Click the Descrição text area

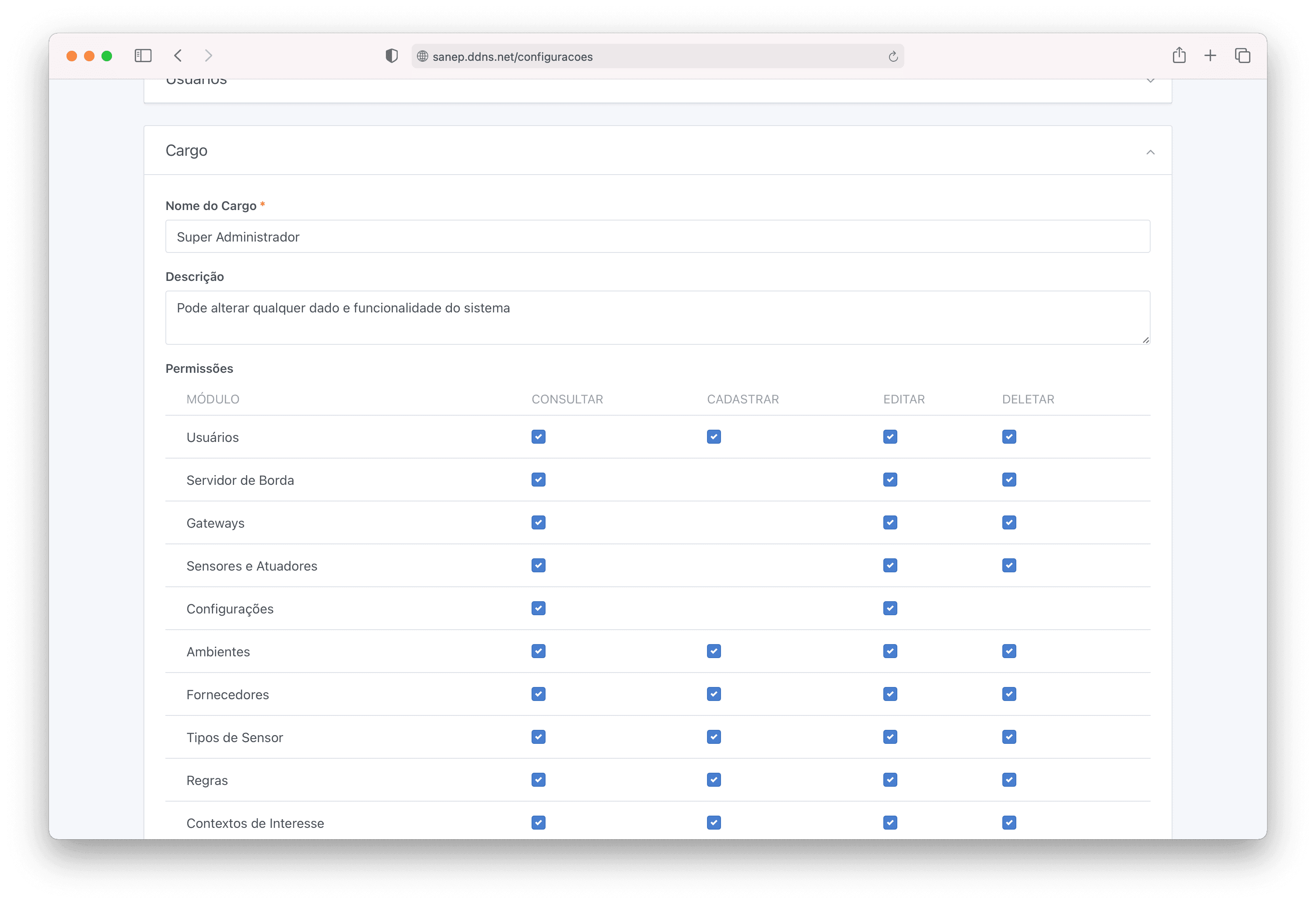[657, 318]
